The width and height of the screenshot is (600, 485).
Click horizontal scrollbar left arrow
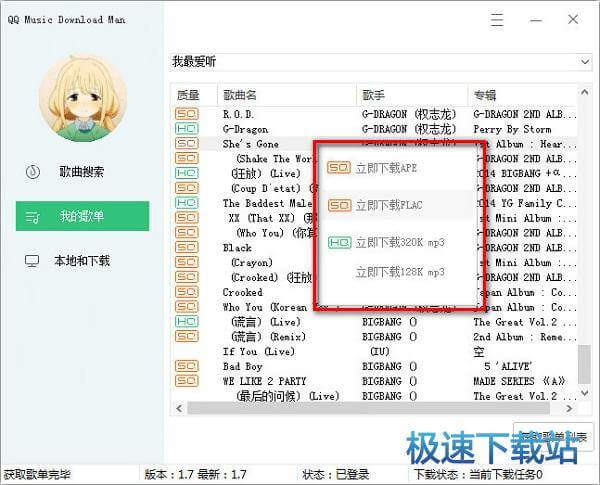179,408
